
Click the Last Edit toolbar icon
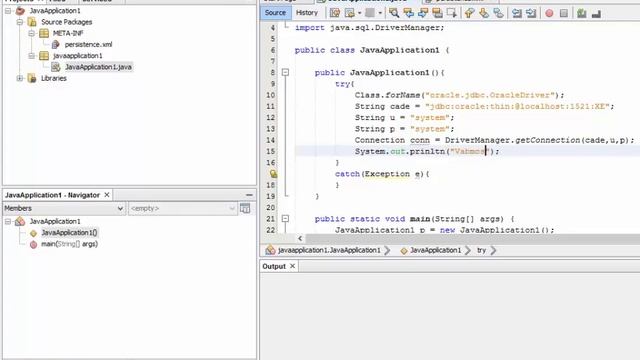coord(335,13)
